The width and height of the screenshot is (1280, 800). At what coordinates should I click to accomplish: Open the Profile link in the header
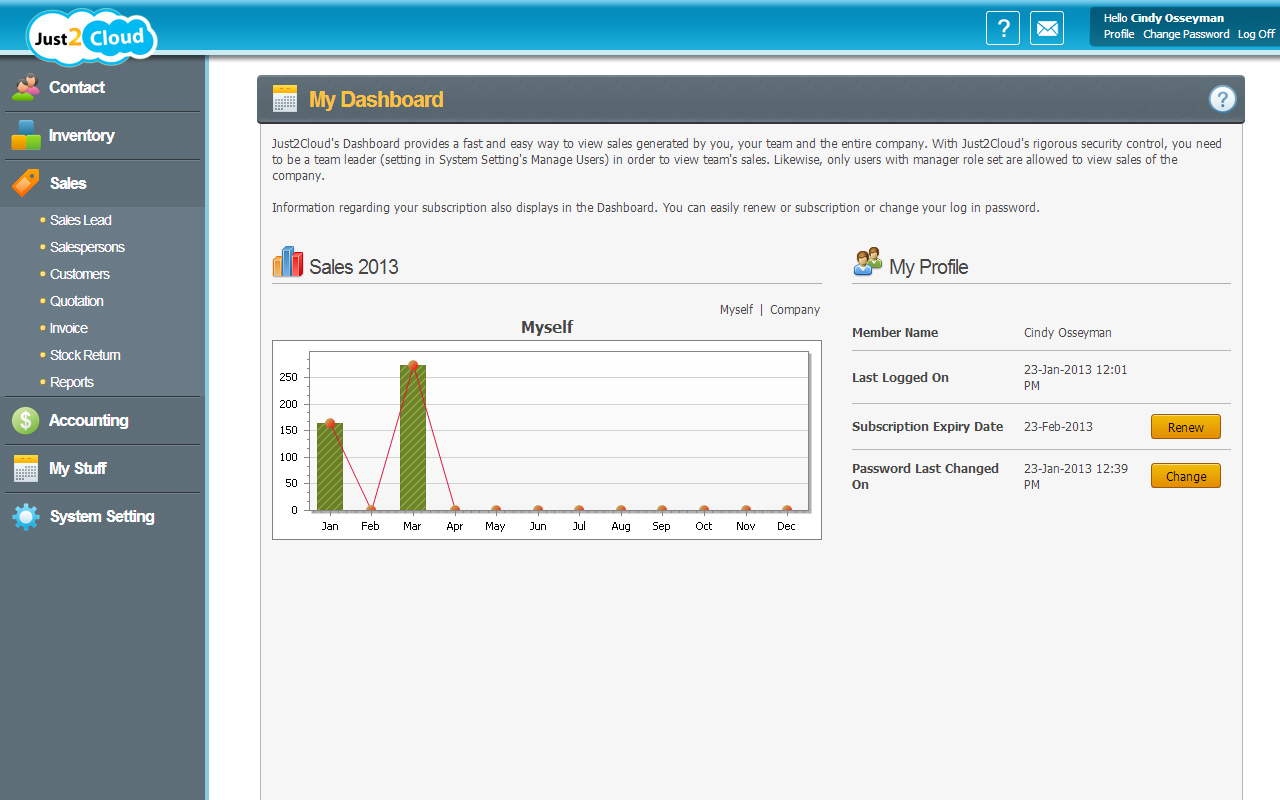1118,33
